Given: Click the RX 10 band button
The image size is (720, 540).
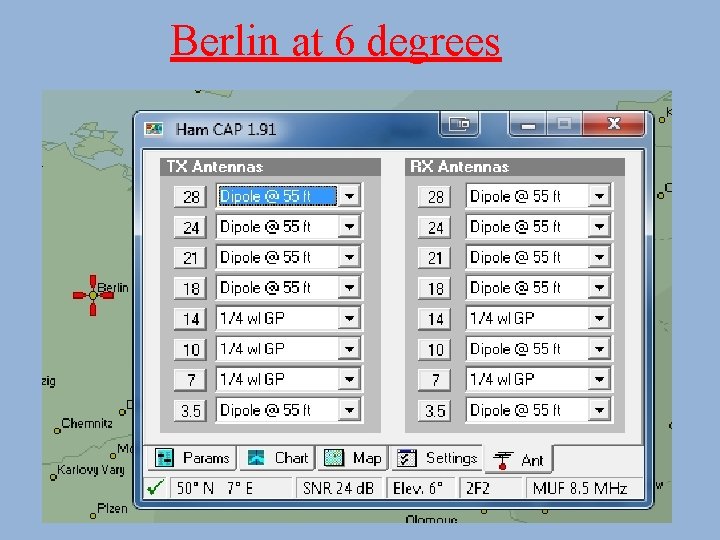Looking at the screenshot, I should tap(434, 349).
